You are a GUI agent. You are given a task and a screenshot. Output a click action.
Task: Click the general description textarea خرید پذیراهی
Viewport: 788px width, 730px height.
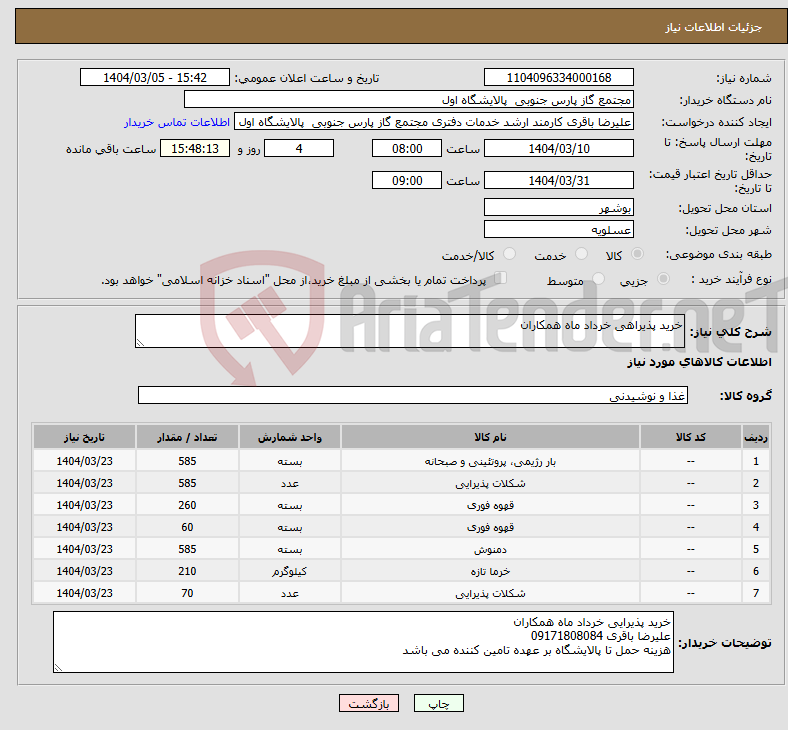[x=410, y=331]
